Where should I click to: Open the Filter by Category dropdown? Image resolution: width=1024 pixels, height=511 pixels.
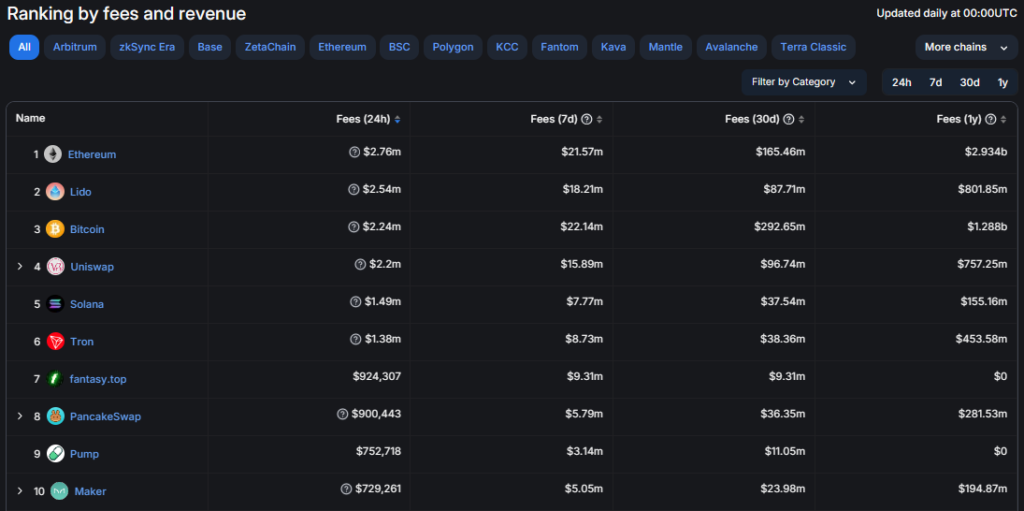pos(804,82)
